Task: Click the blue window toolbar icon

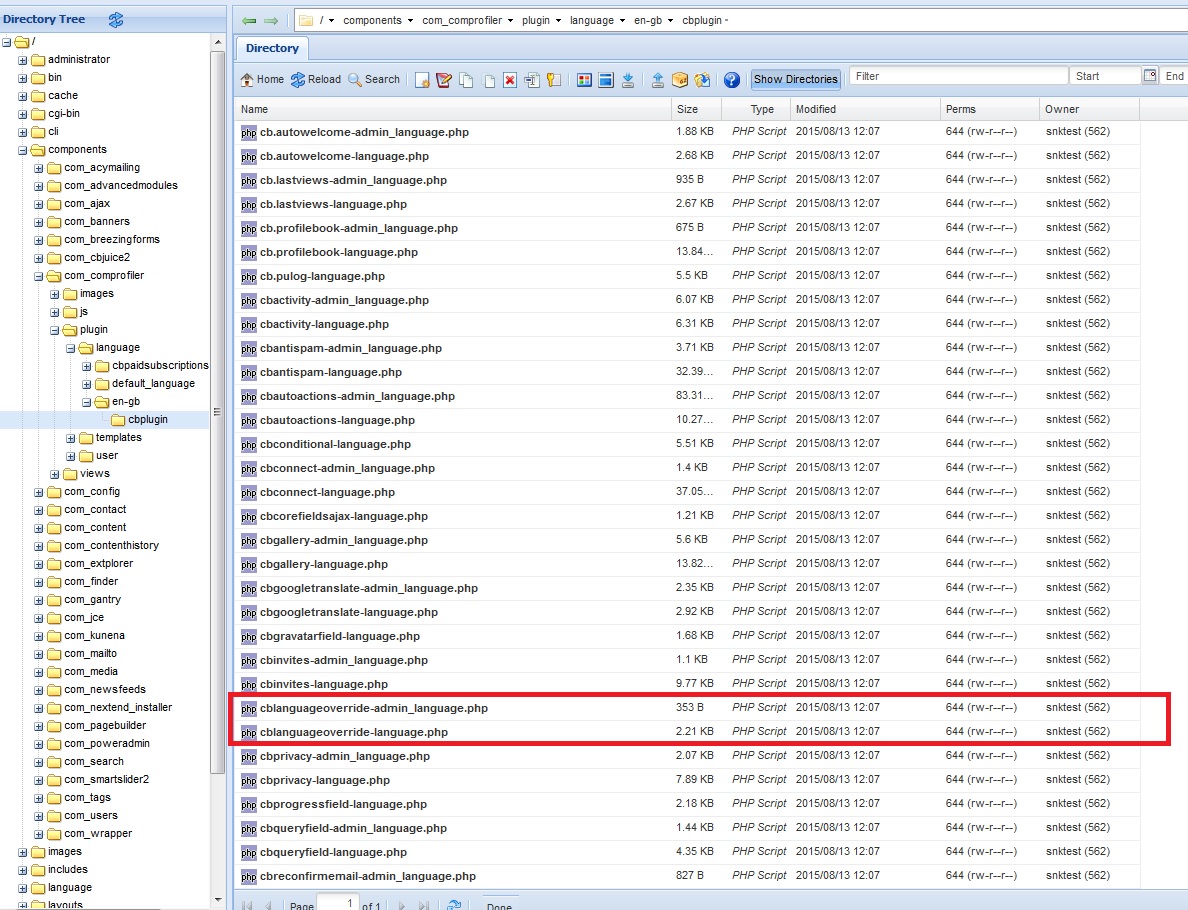Action: (606, 80)
